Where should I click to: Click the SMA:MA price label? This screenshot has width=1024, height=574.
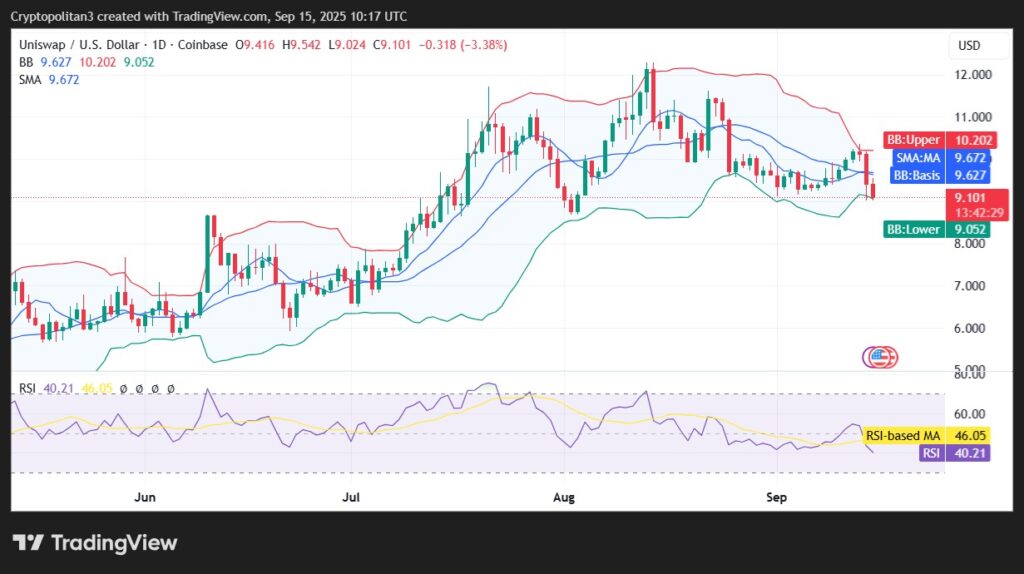[x=916, y=158]
